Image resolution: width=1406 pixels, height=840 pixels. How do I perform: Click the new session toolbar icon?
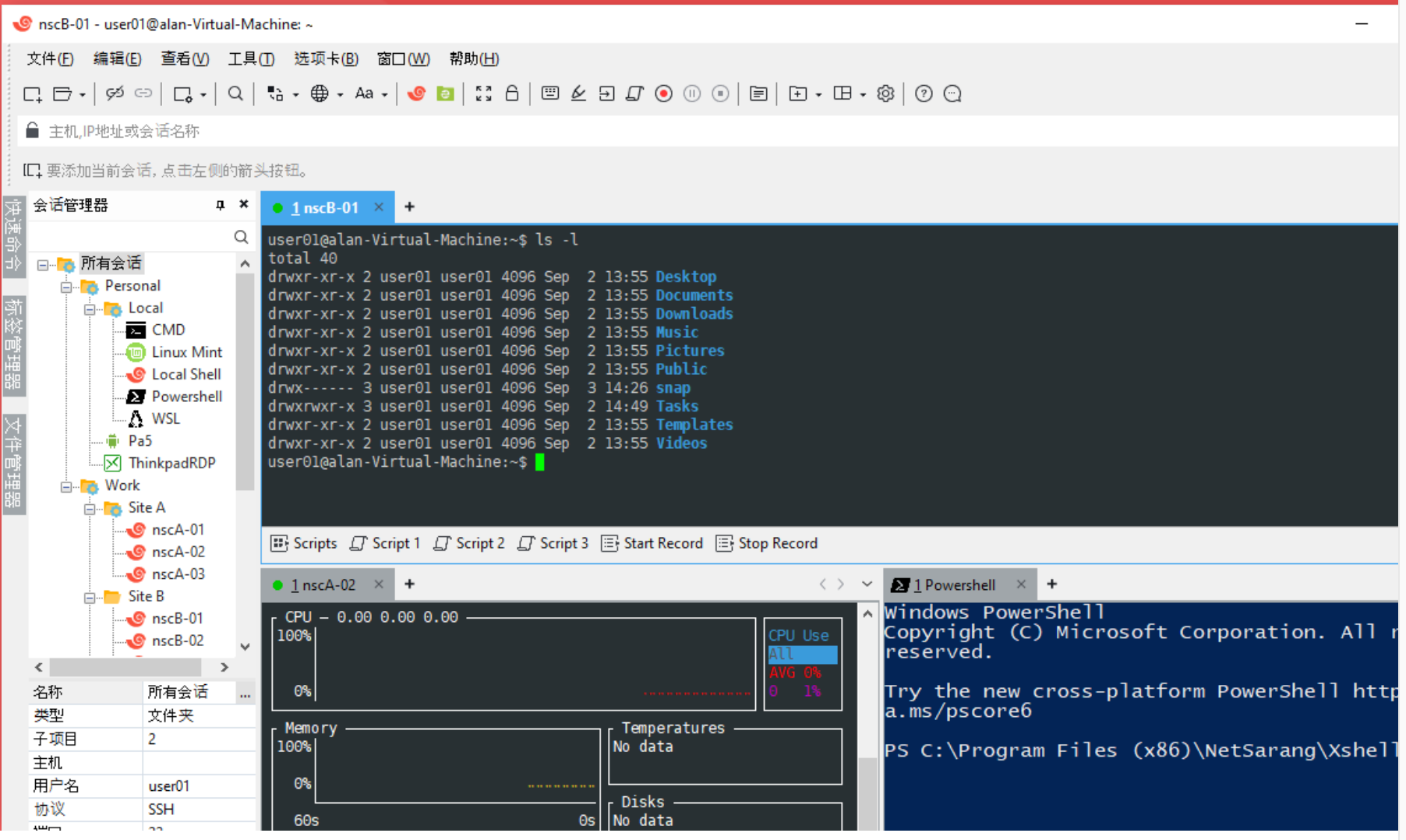32,94
